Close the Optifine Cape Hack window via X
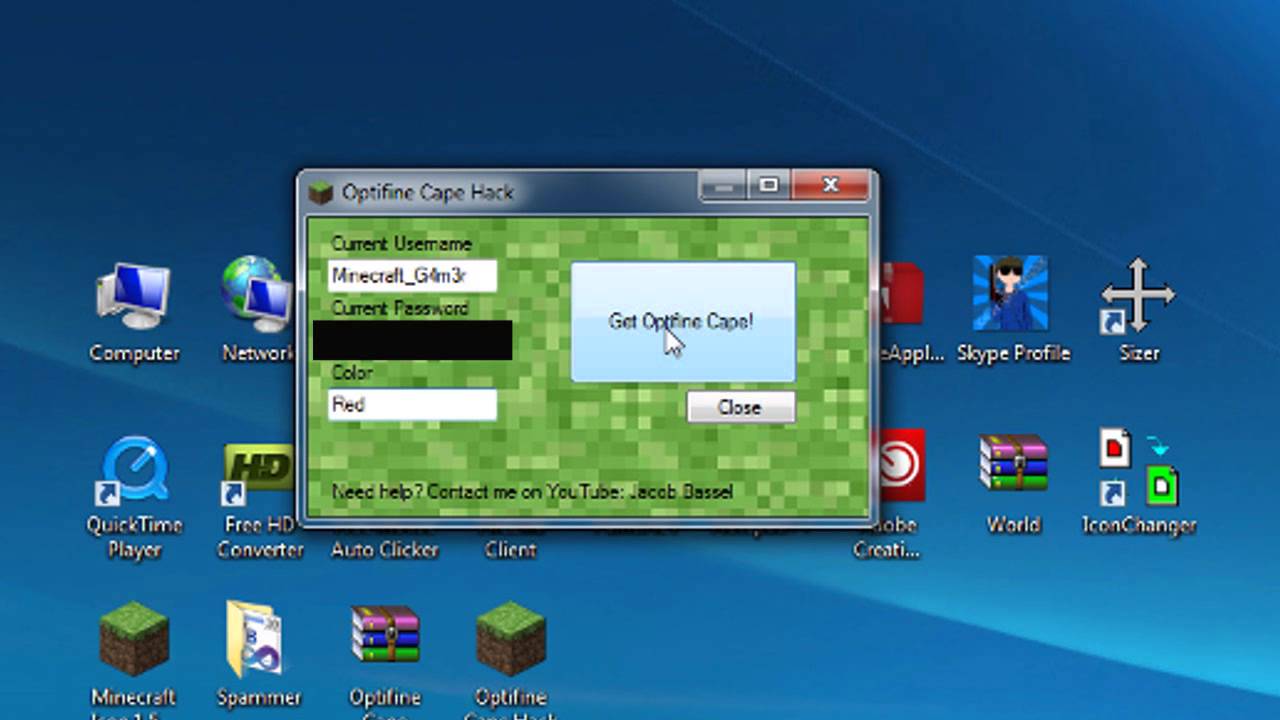1280x720 pixels. (830, 186)
